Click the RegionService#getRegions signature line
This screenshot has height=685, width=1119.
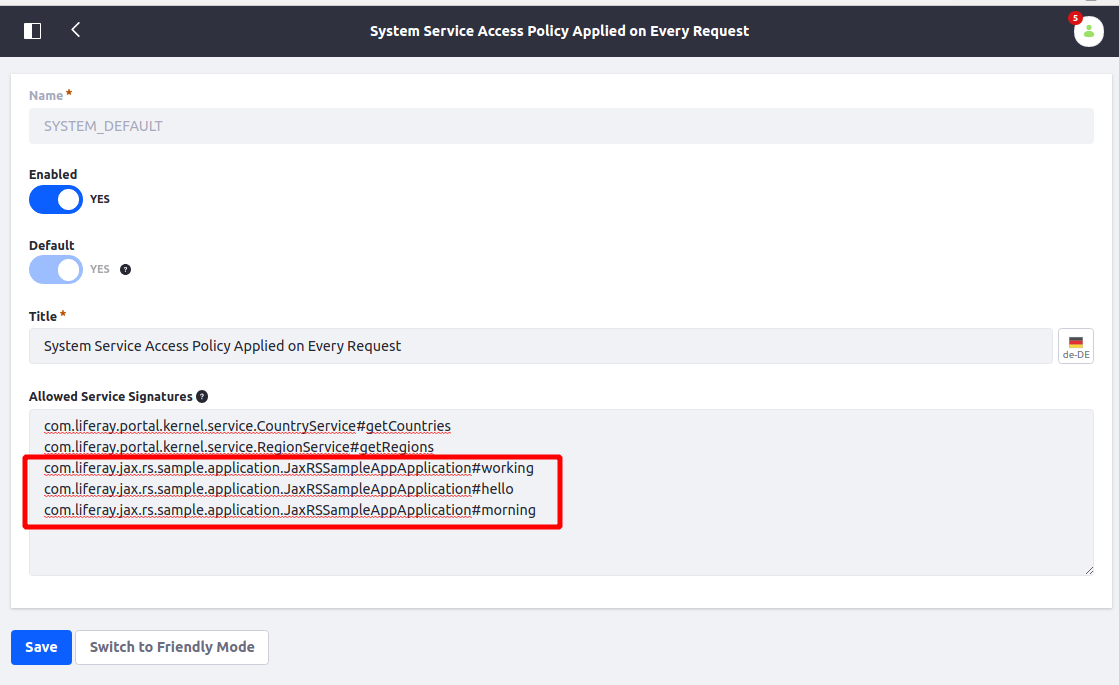(x=238, y=447)
